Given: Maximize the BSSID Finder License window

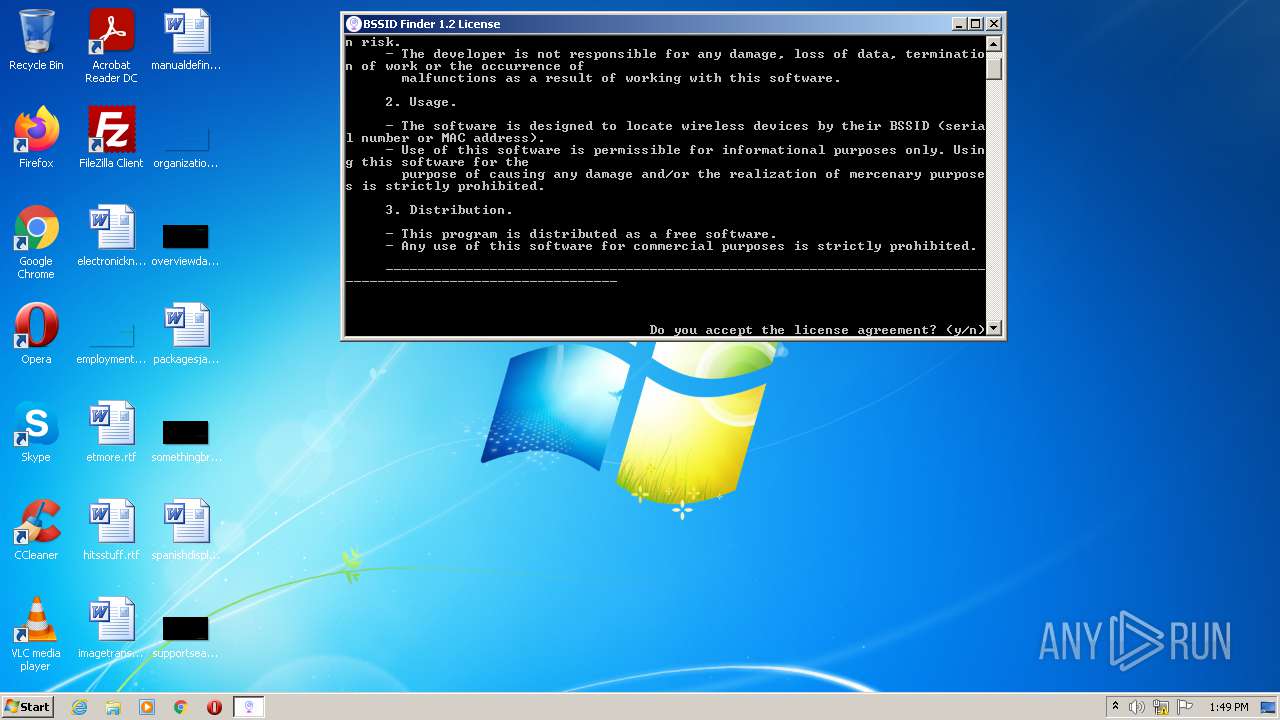Looking at the screenshot, I should tap(976, 24).
